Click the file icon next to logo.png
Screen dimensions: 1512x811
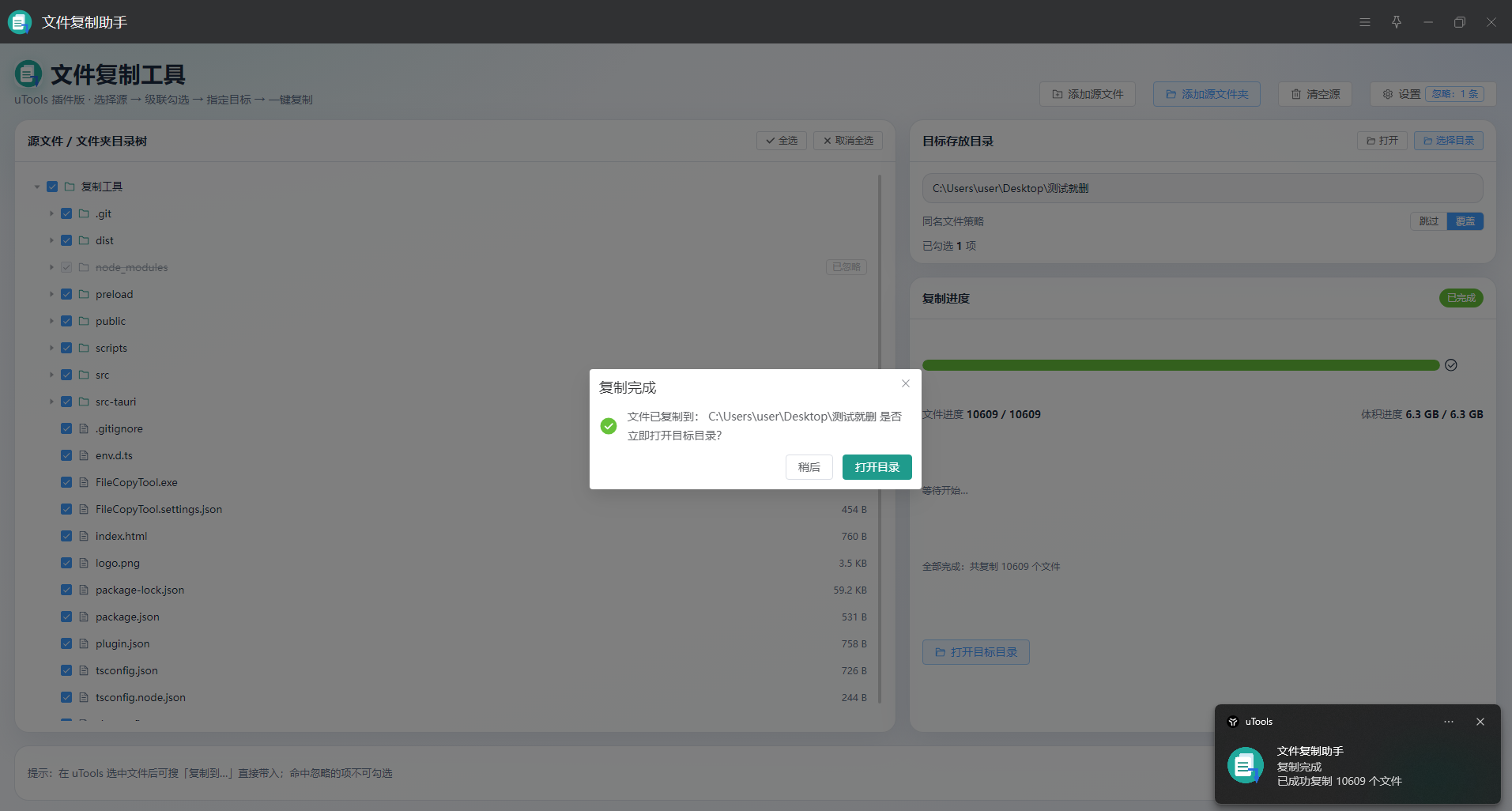point(84,563)
